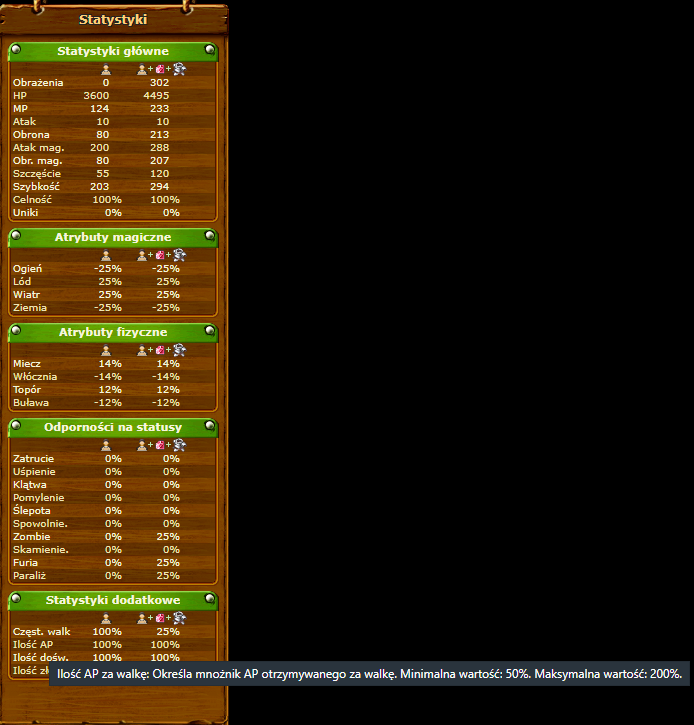
Task: Click left round knob on Statystyki główne header
Action: (16, 50)
